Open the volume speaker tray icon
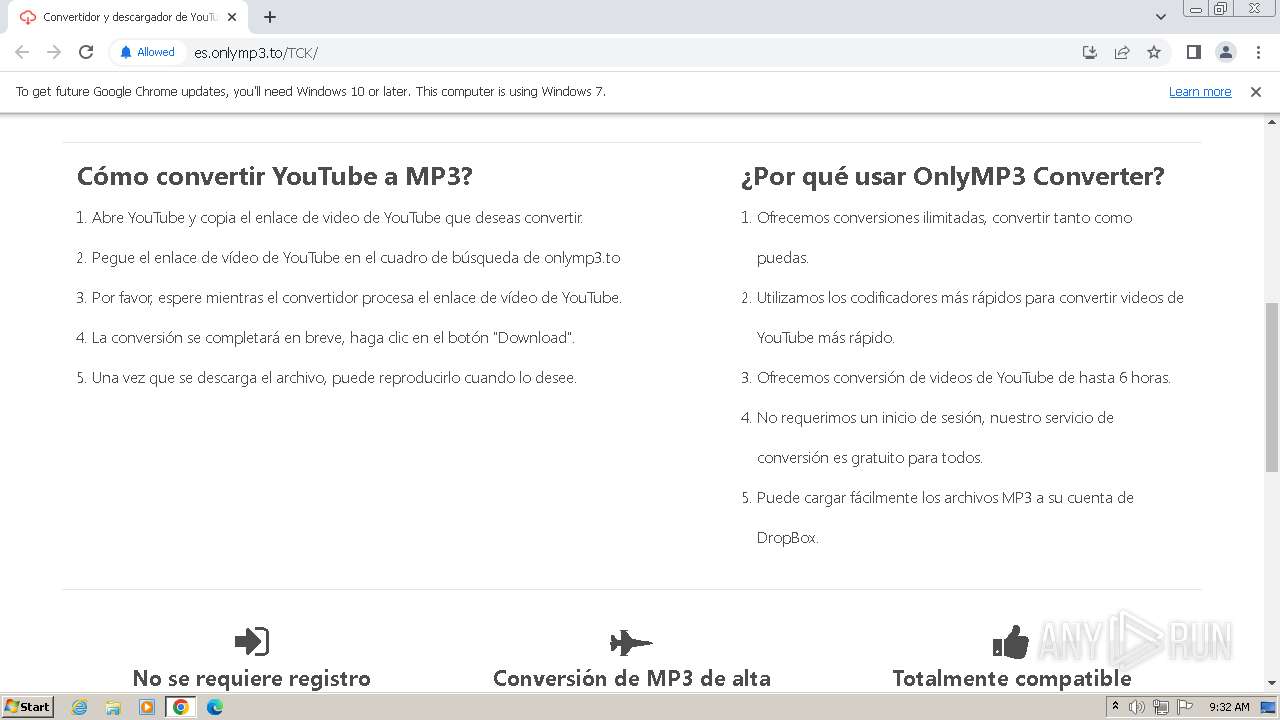Image resolution: width=1280 pixels, height=720 pixels. (1137, 707)
